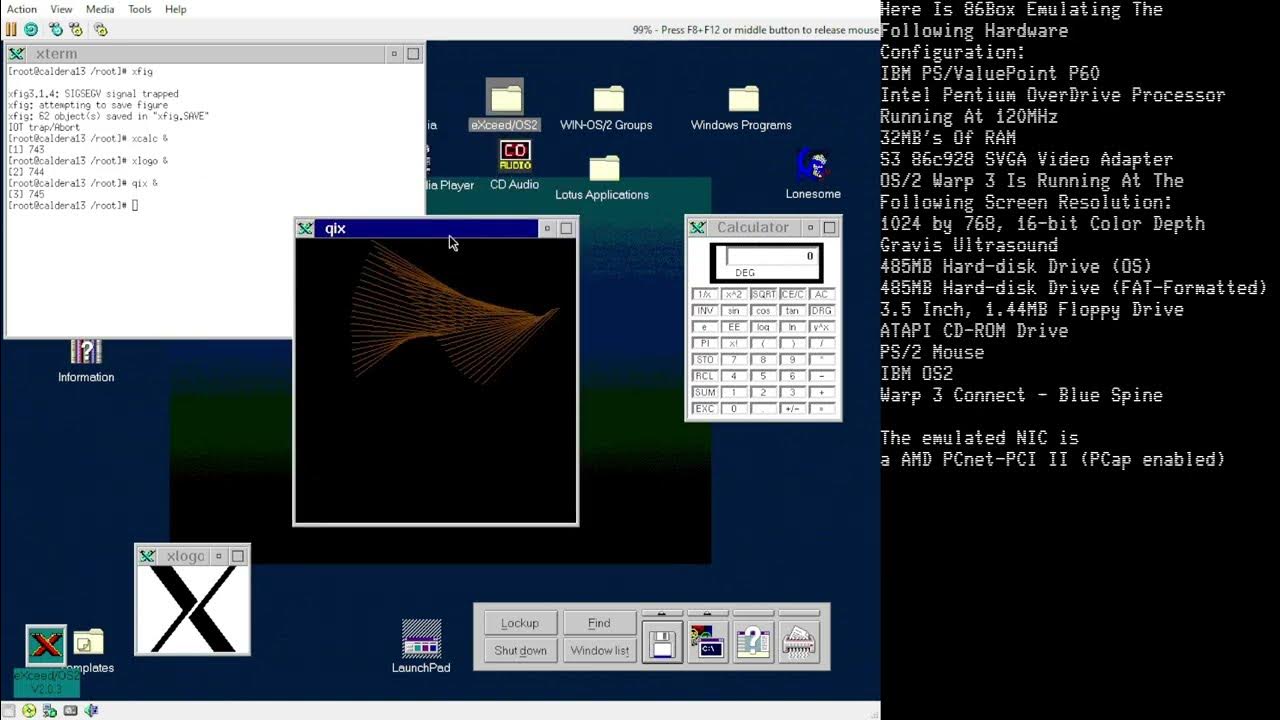Click the teal hard reset icon in 86Box toolbar

click(31, 29)
